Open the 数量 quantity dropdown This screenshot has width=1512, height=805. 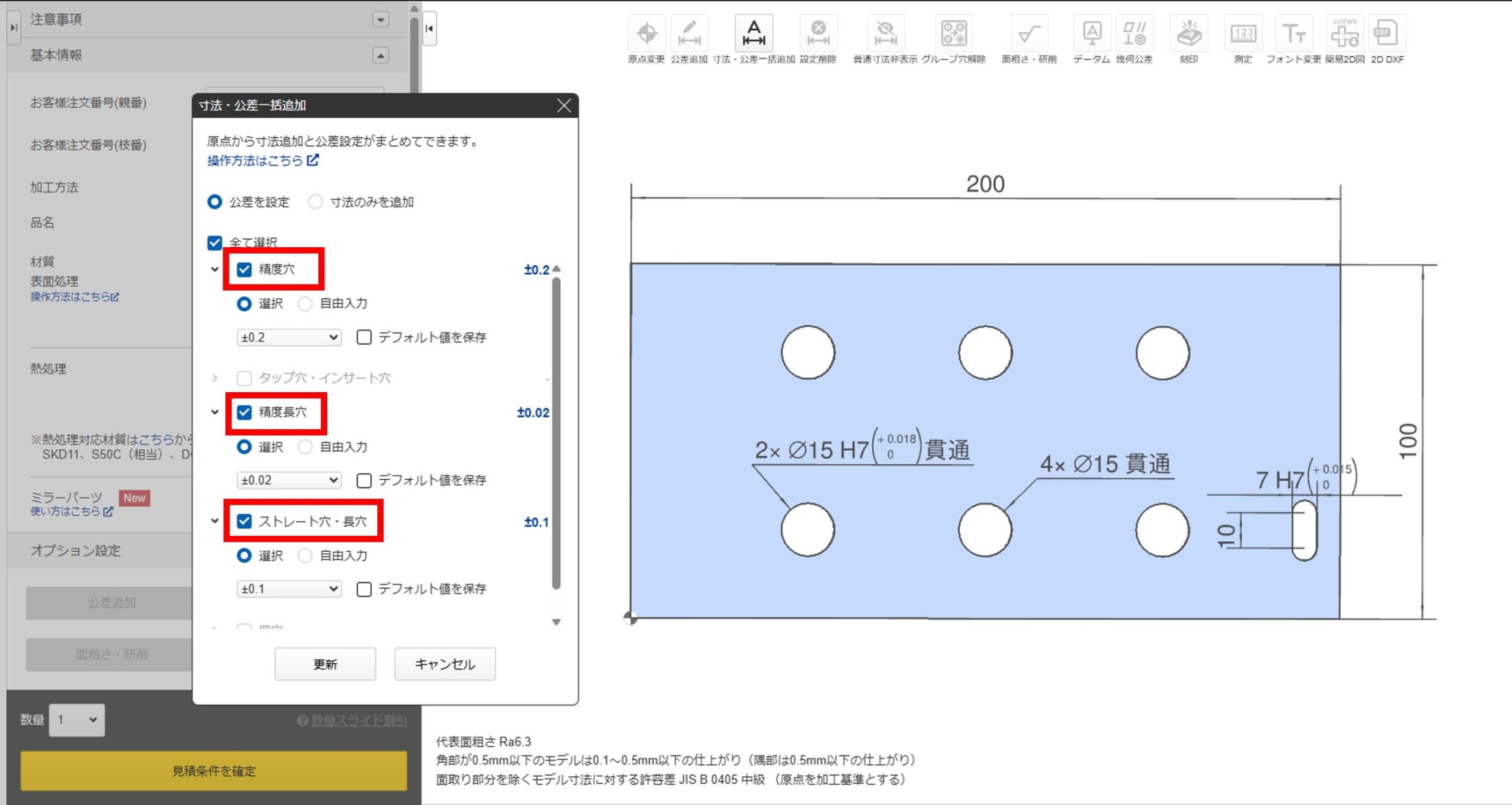pos(77,720)
